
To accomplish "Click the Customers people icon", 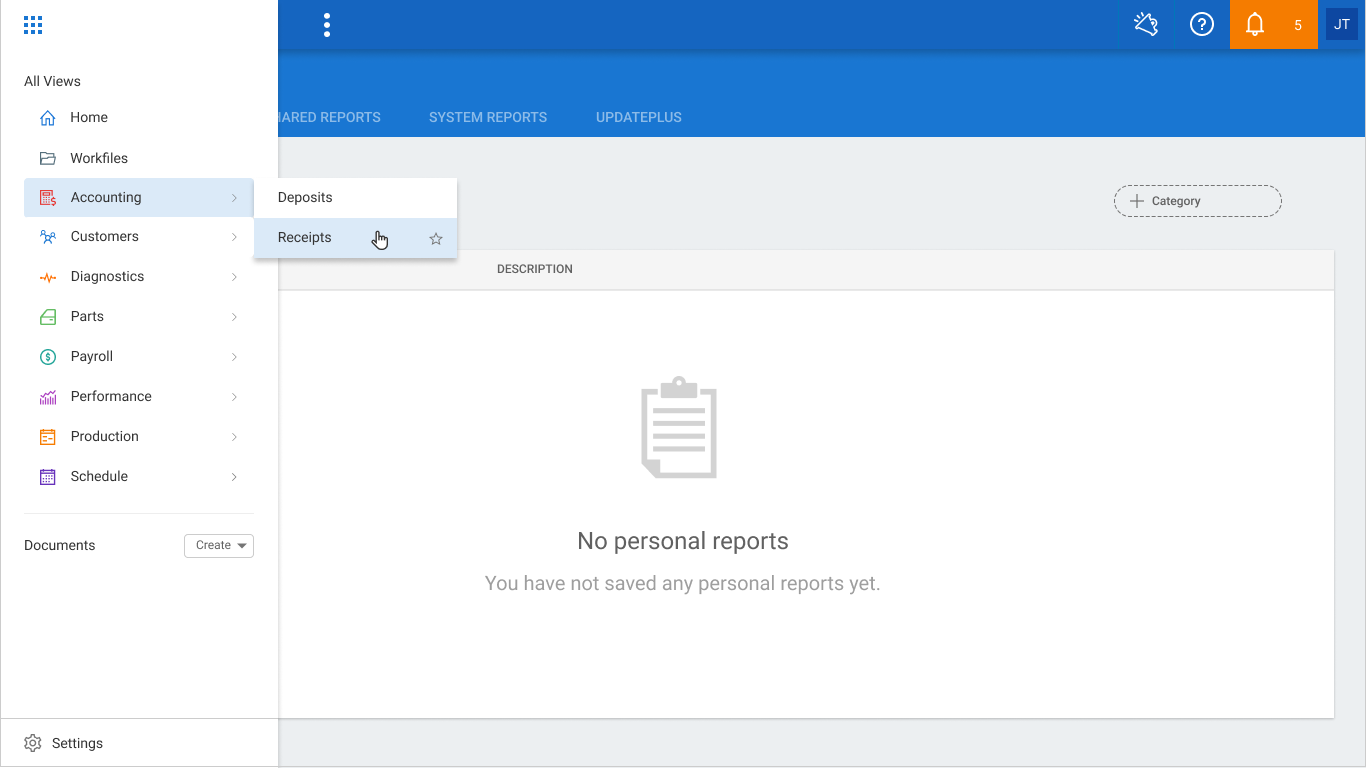I will (47, 237).
